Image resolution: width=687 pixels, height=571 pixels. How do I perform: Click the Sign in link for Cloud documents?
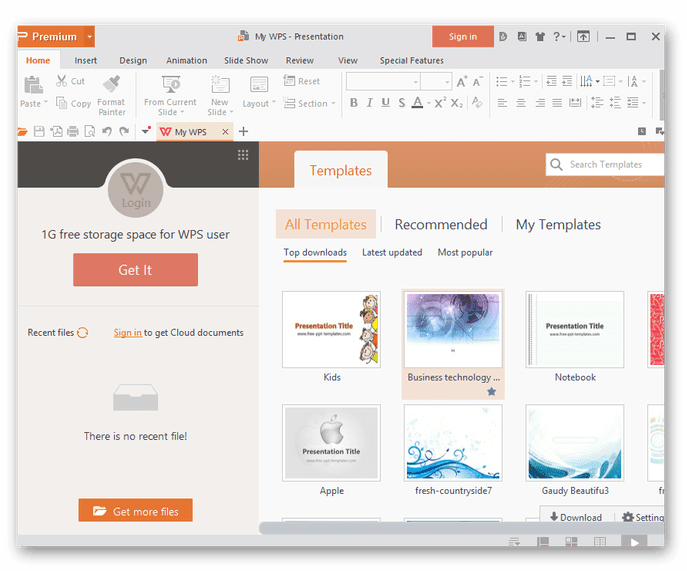pyautogui.click(x=127, y=333)
